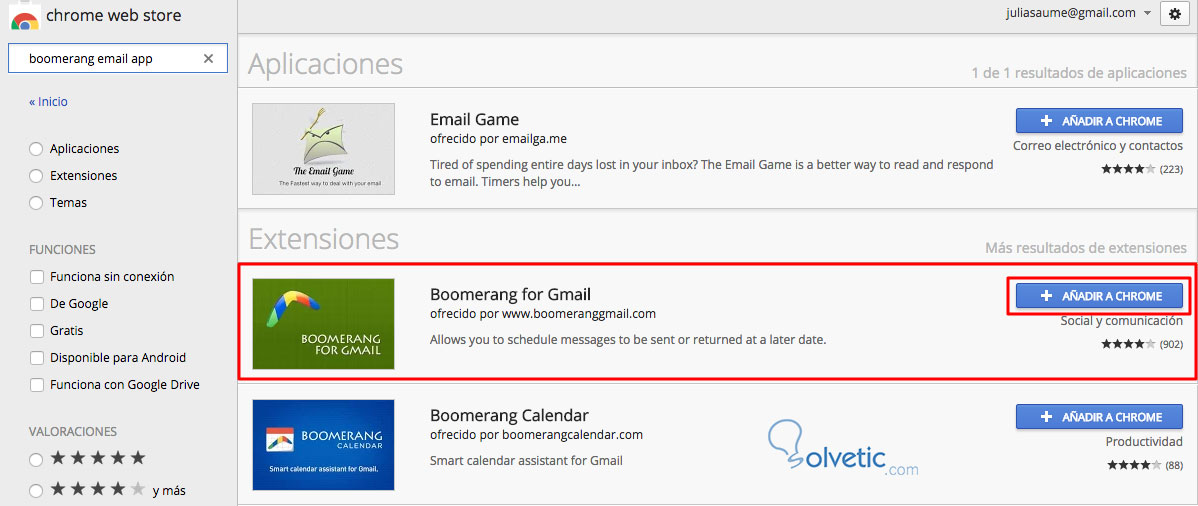This screenshot has height=506, width=1198.
Task: Click ofrecido por emailga.me text
Action: [x=498, y=138]
